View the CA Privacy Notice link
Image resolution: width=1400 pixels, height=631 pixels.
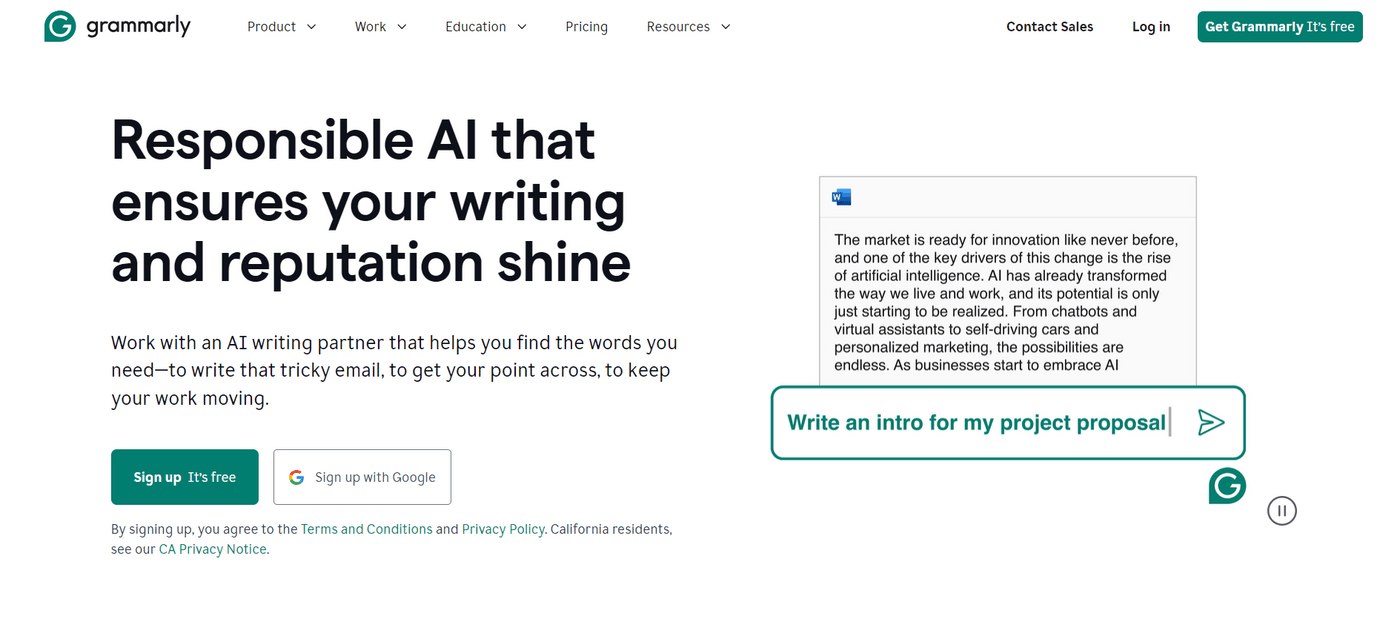tap(213, 549)
